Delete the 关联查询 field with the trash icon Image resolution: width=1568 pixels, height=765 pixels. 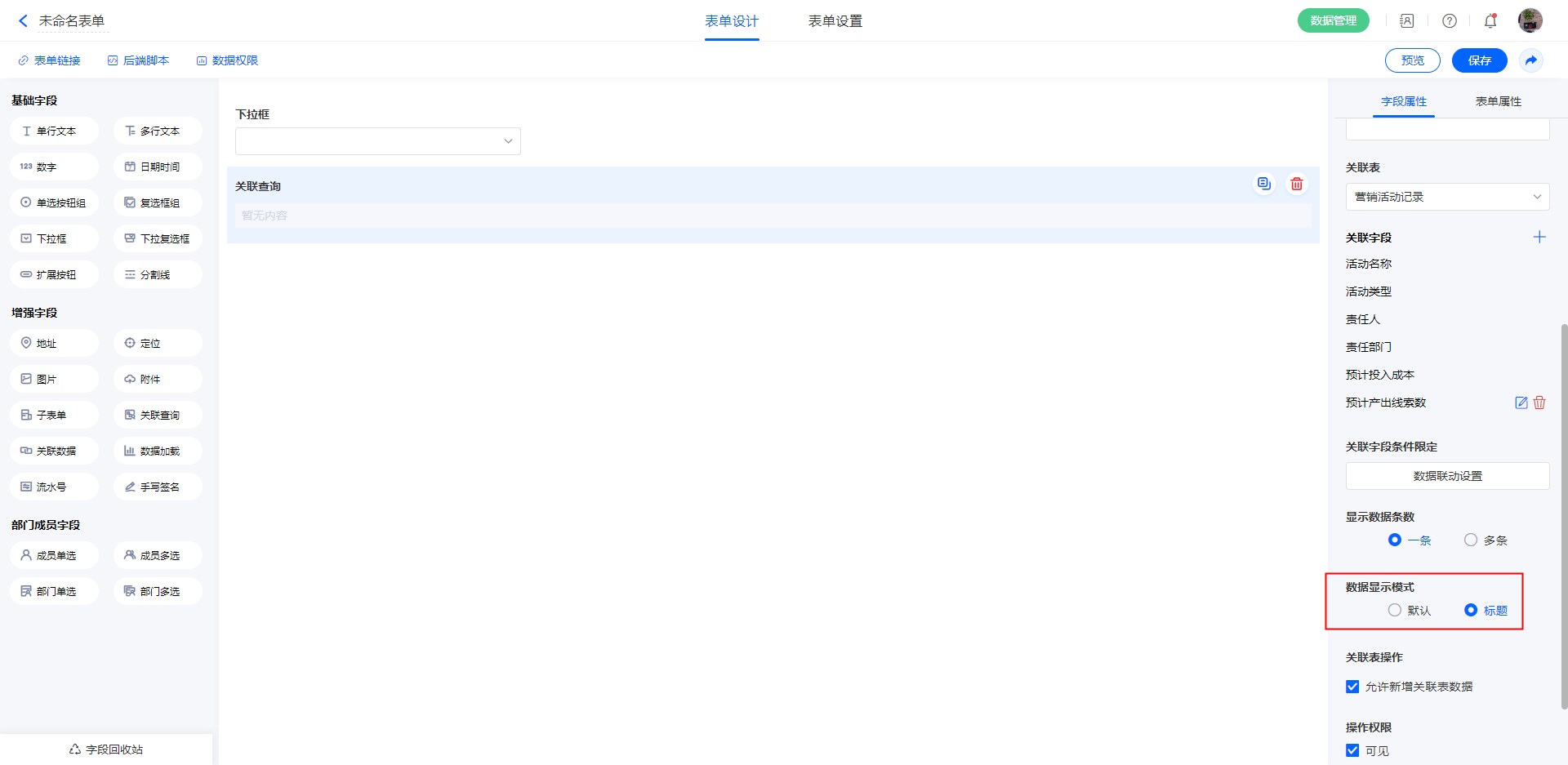click(x=1296, y=185)
